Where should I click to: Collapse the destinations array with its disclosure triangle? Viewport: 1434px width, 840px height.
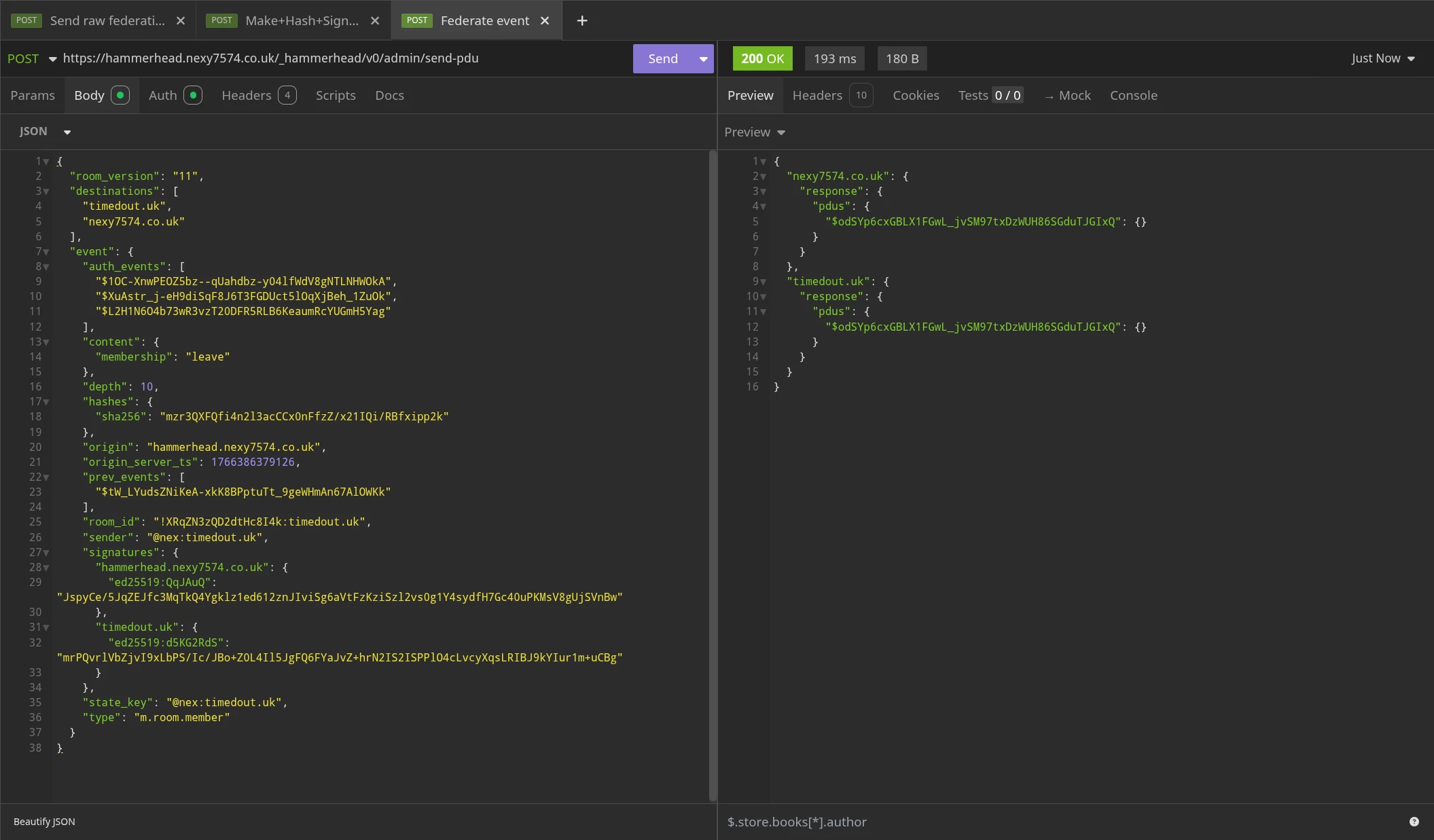pos(46,191)
